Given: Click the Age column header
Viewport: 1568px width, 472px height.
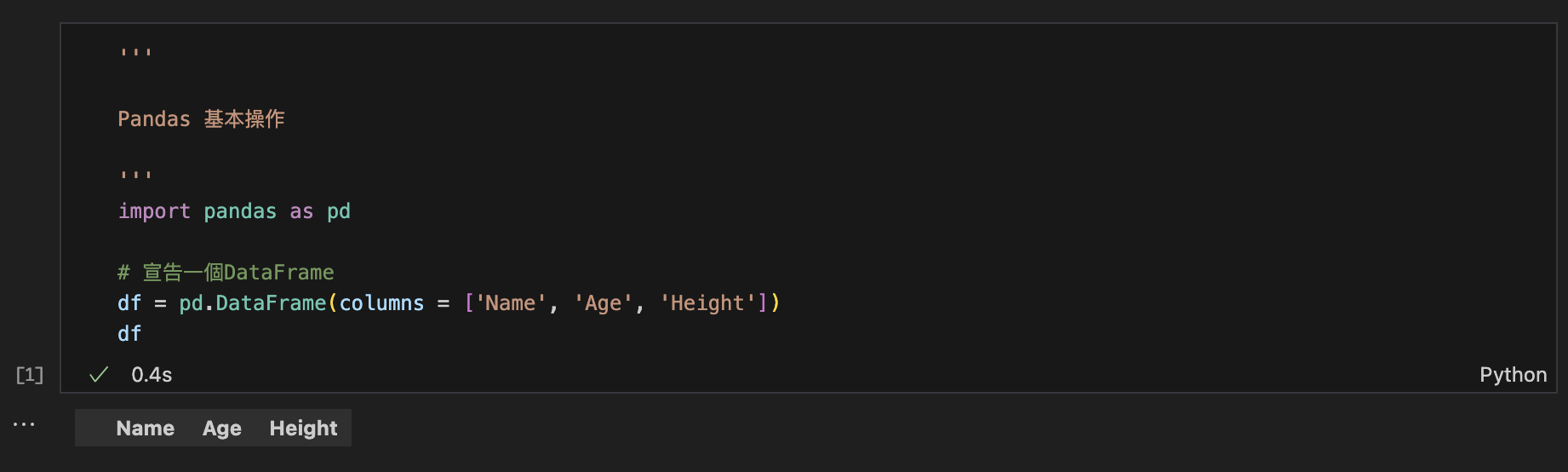Looking at the screenshot, I should point(222,429).
